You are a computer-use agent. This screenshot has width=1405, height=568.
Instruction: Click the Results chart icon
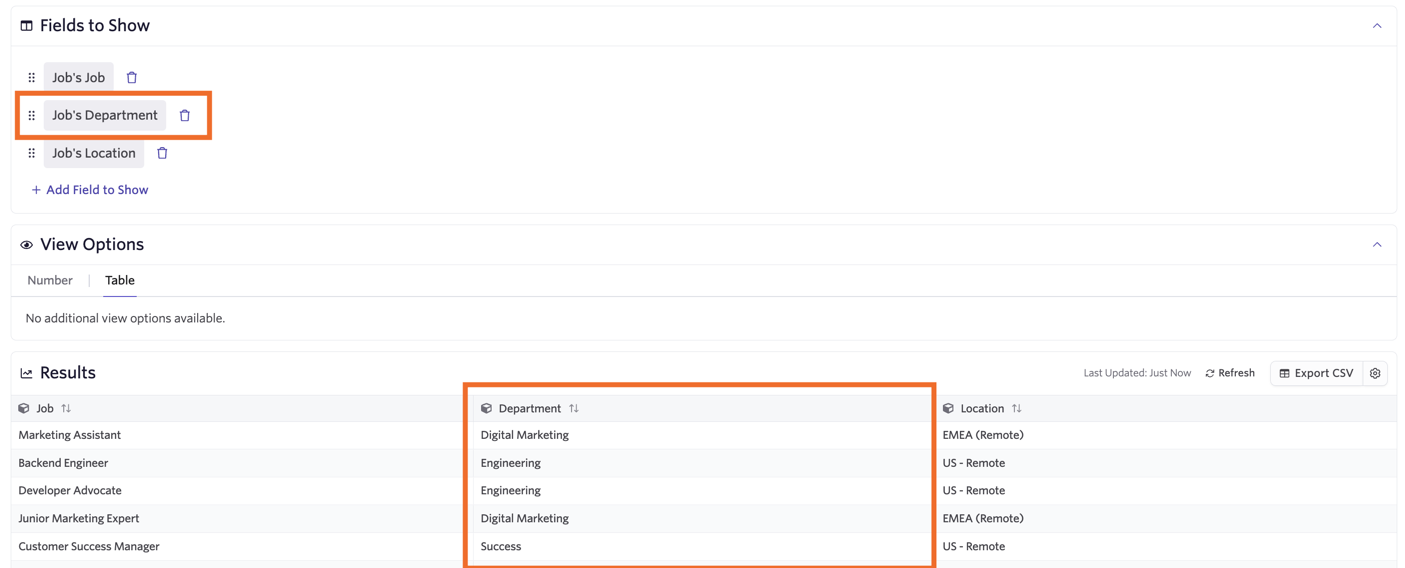[27, 373]
